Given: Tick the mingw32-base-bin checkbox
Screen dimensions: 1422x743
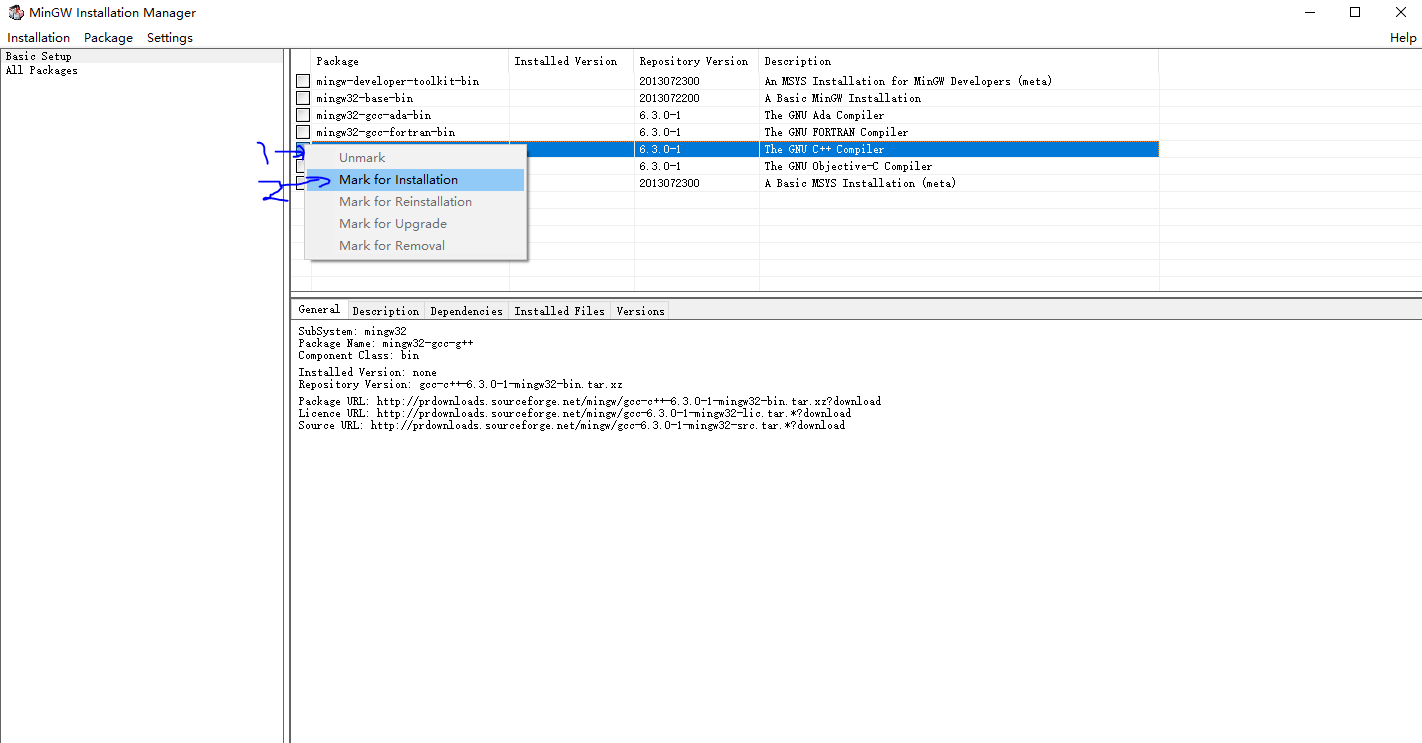Looking at the screenshot, I should 303,98.
